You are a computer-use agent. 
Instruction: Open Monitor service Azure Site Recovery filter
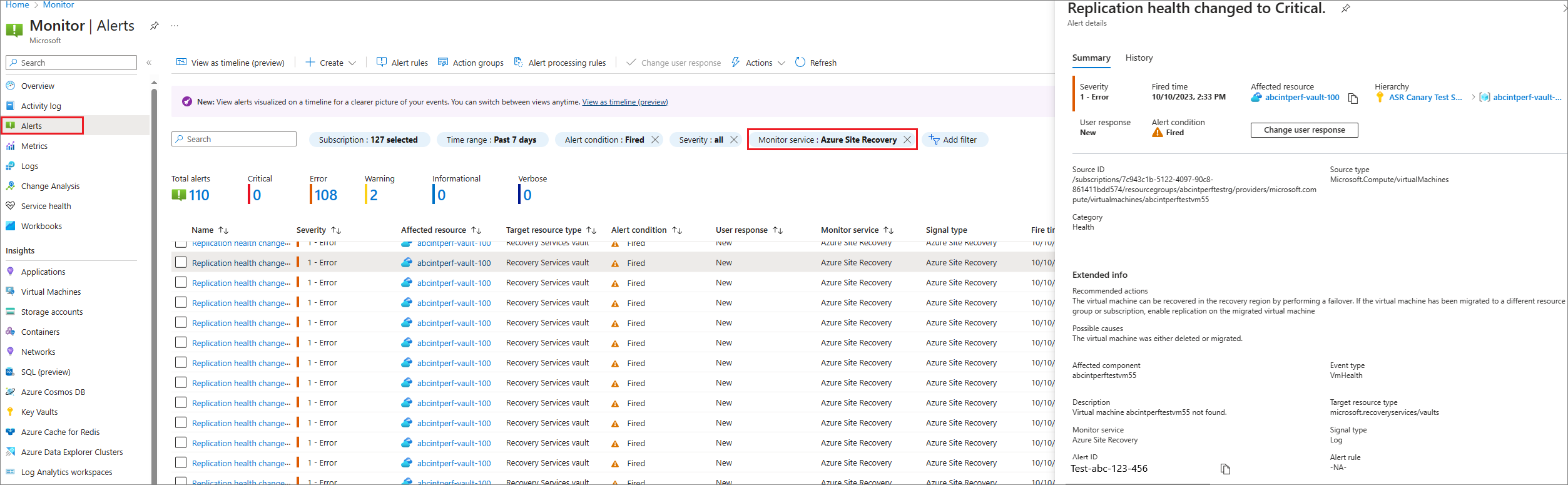pyautogui.click(x=827, y=140)
